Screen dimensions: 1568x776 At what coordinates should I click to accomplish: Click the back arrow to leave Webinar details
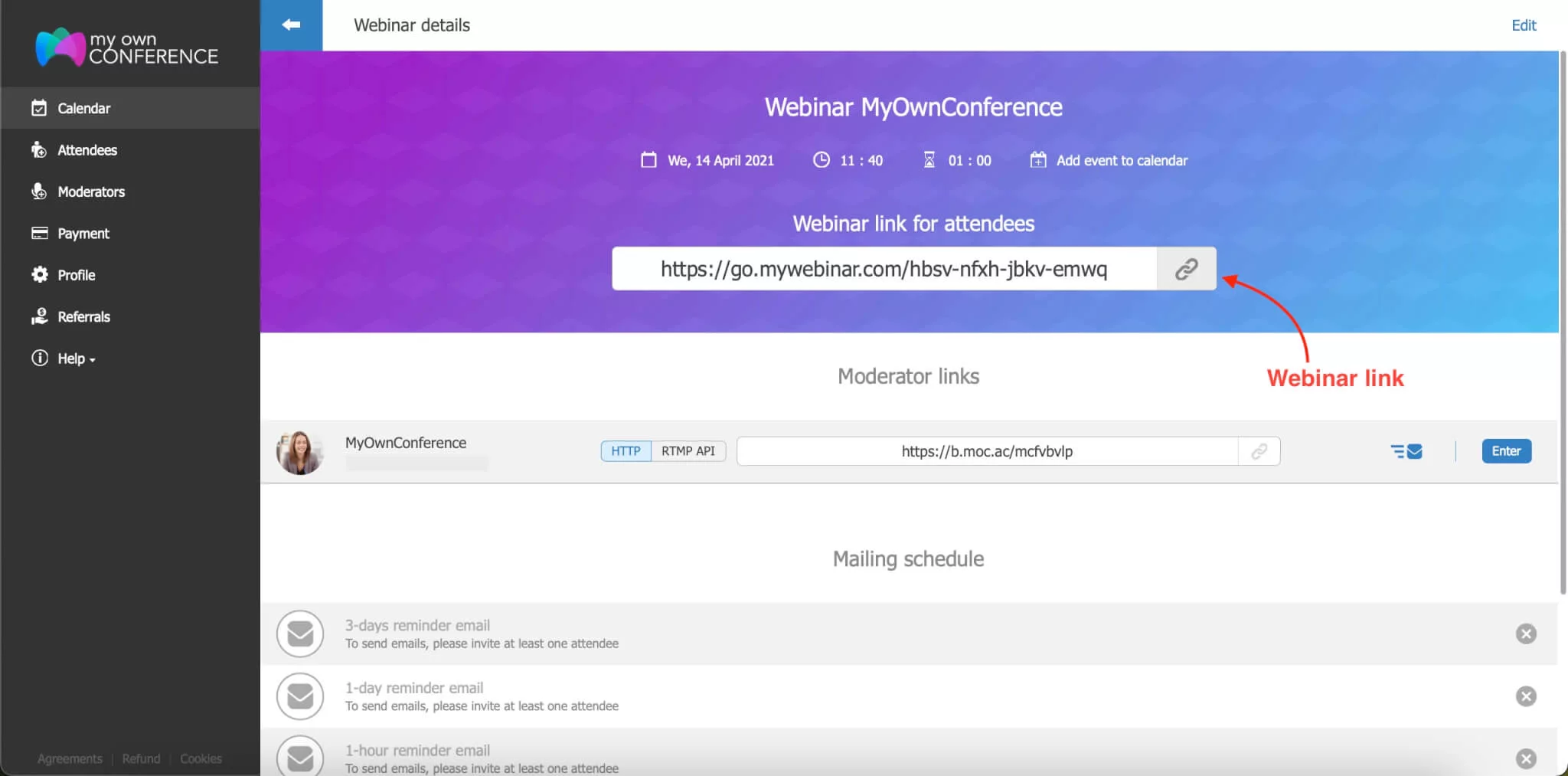pyautogui.click(x=291, y=25)
